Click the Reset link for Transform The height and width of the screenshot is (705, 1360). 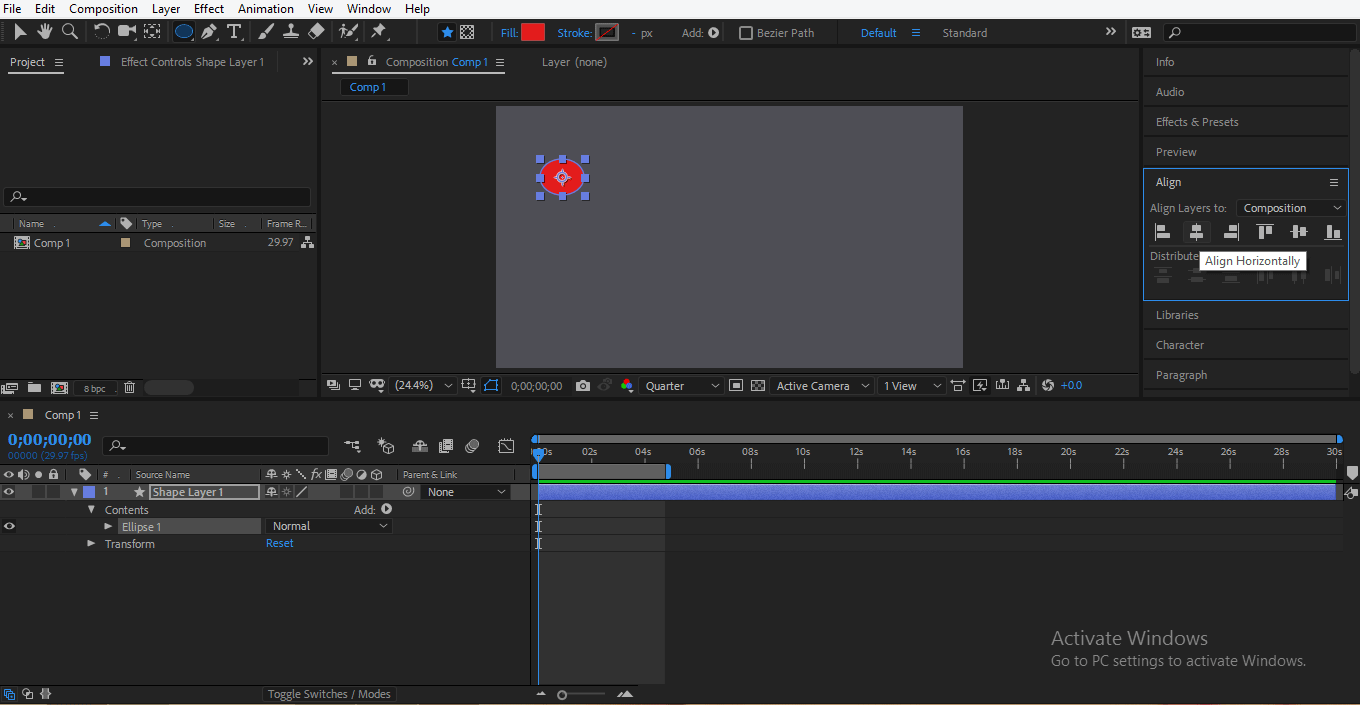coord(279,544)
